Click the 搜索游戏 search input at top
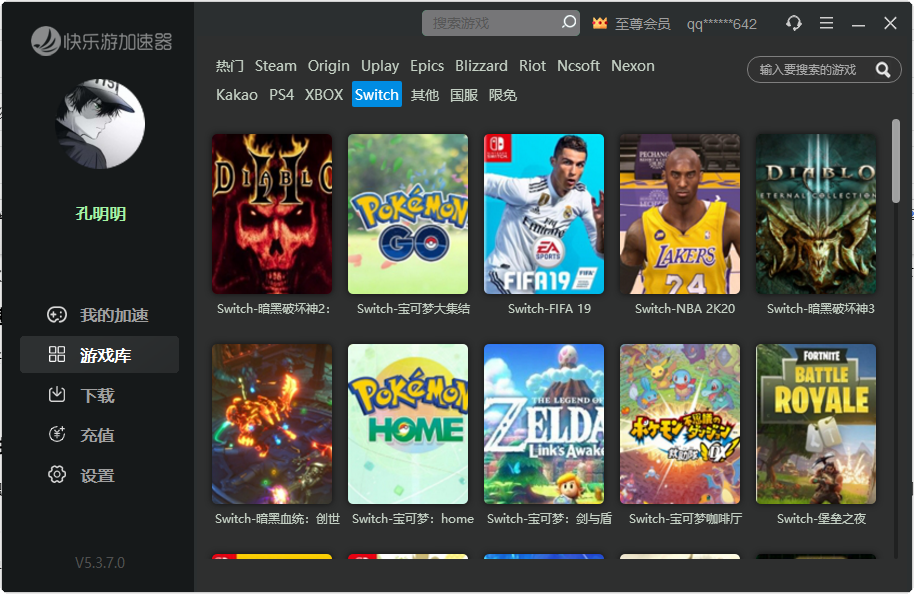 click(x=501, y=23)
